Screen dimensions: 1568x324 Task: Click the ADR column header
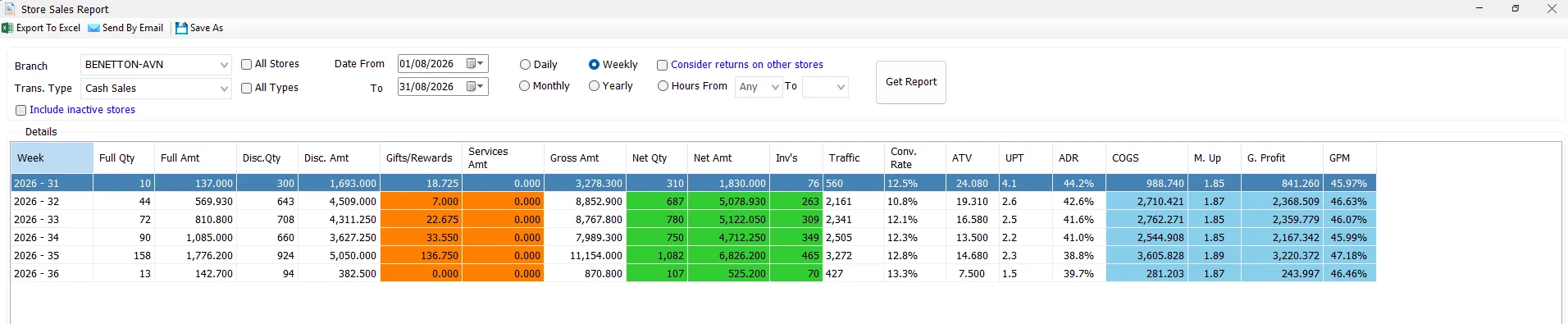coord(1079,158)
